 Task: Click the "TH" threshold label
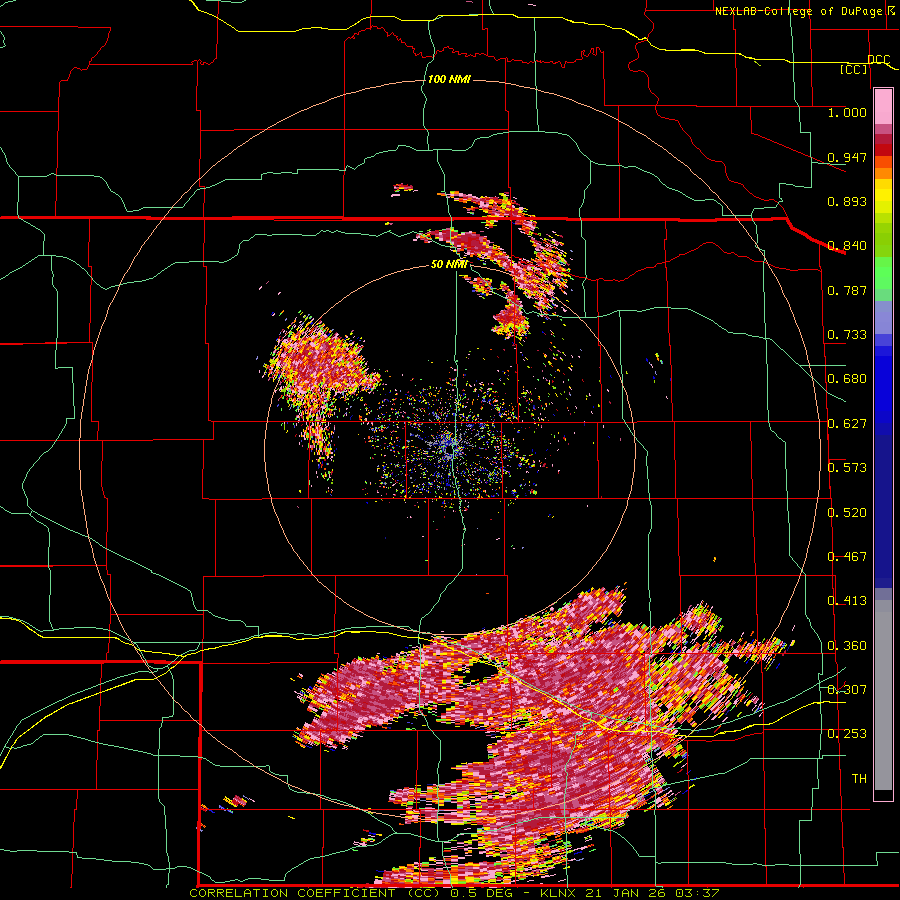pos(859,779)
